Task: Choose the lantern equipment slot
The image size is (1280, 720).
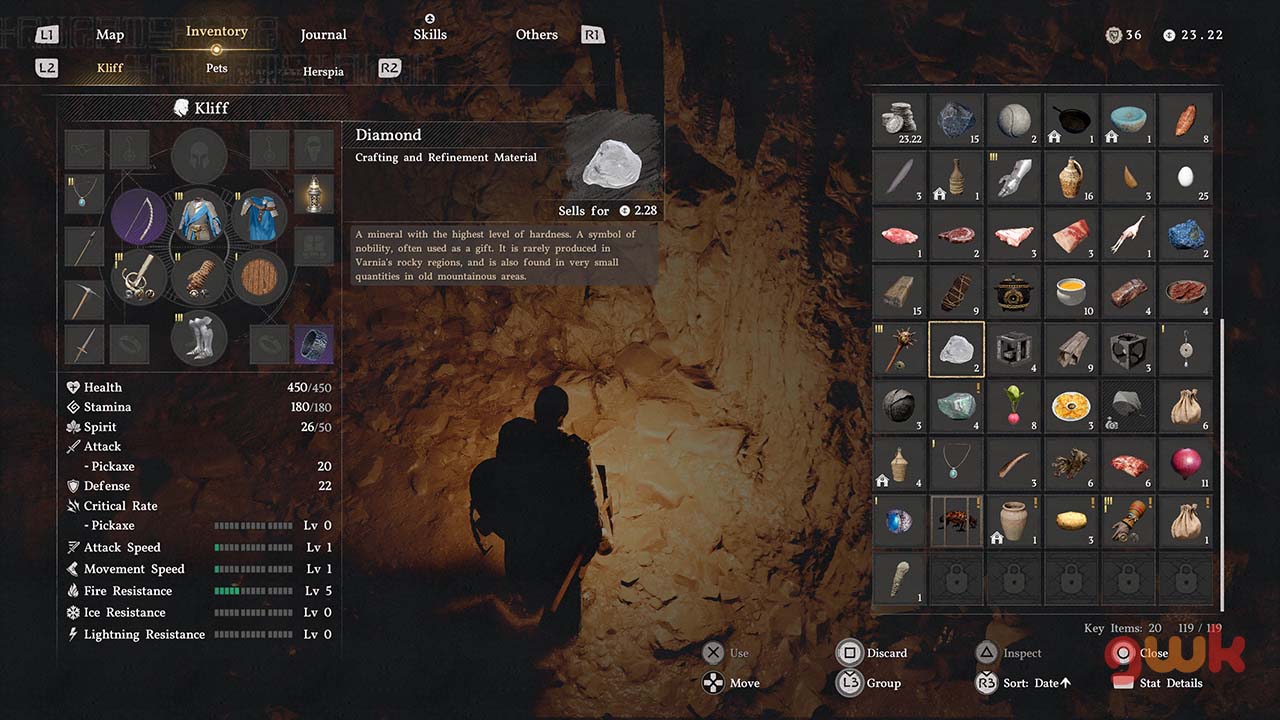Action: pos(313,192)
